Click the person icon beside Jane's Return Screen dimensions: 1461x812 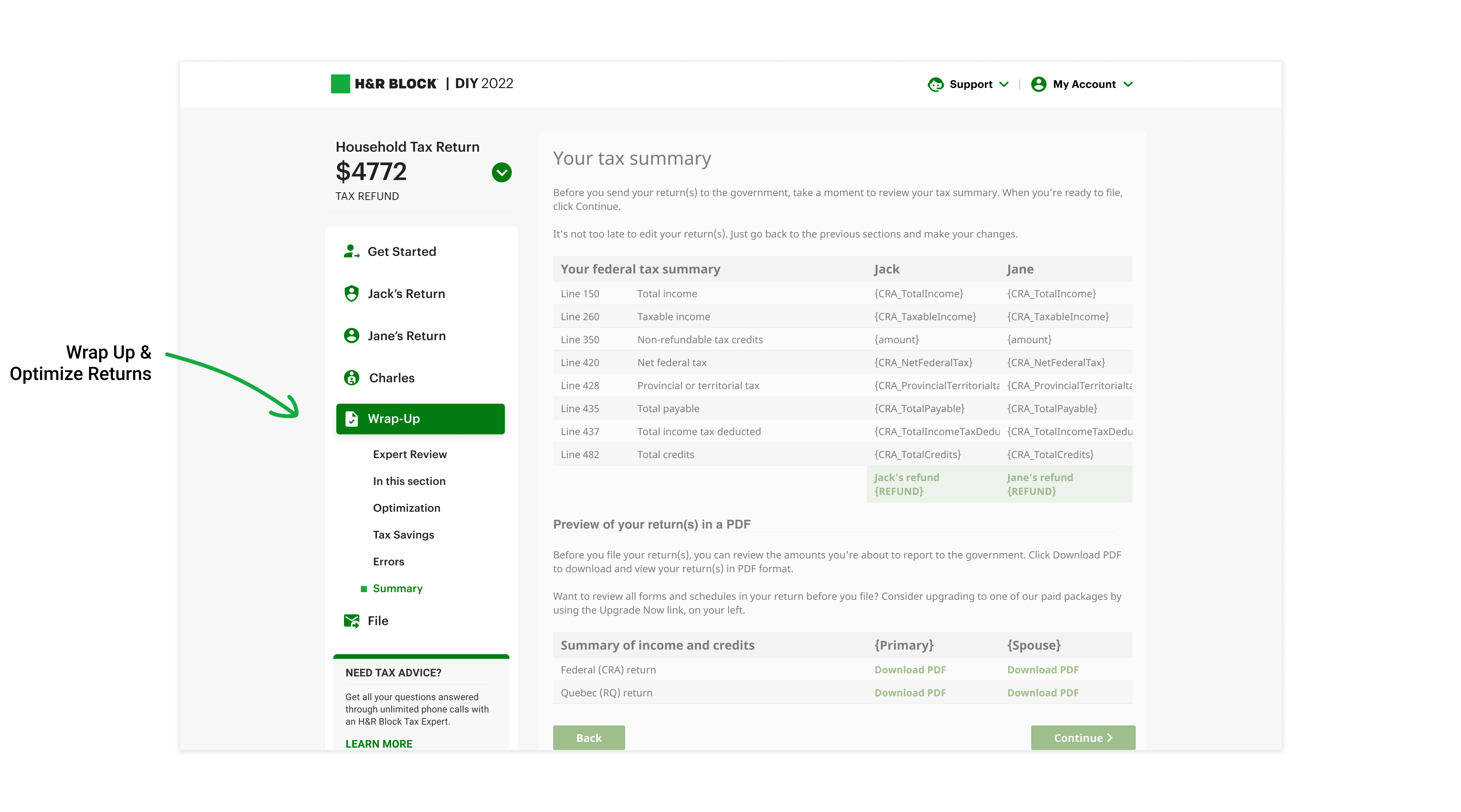(x=351, y=336)
